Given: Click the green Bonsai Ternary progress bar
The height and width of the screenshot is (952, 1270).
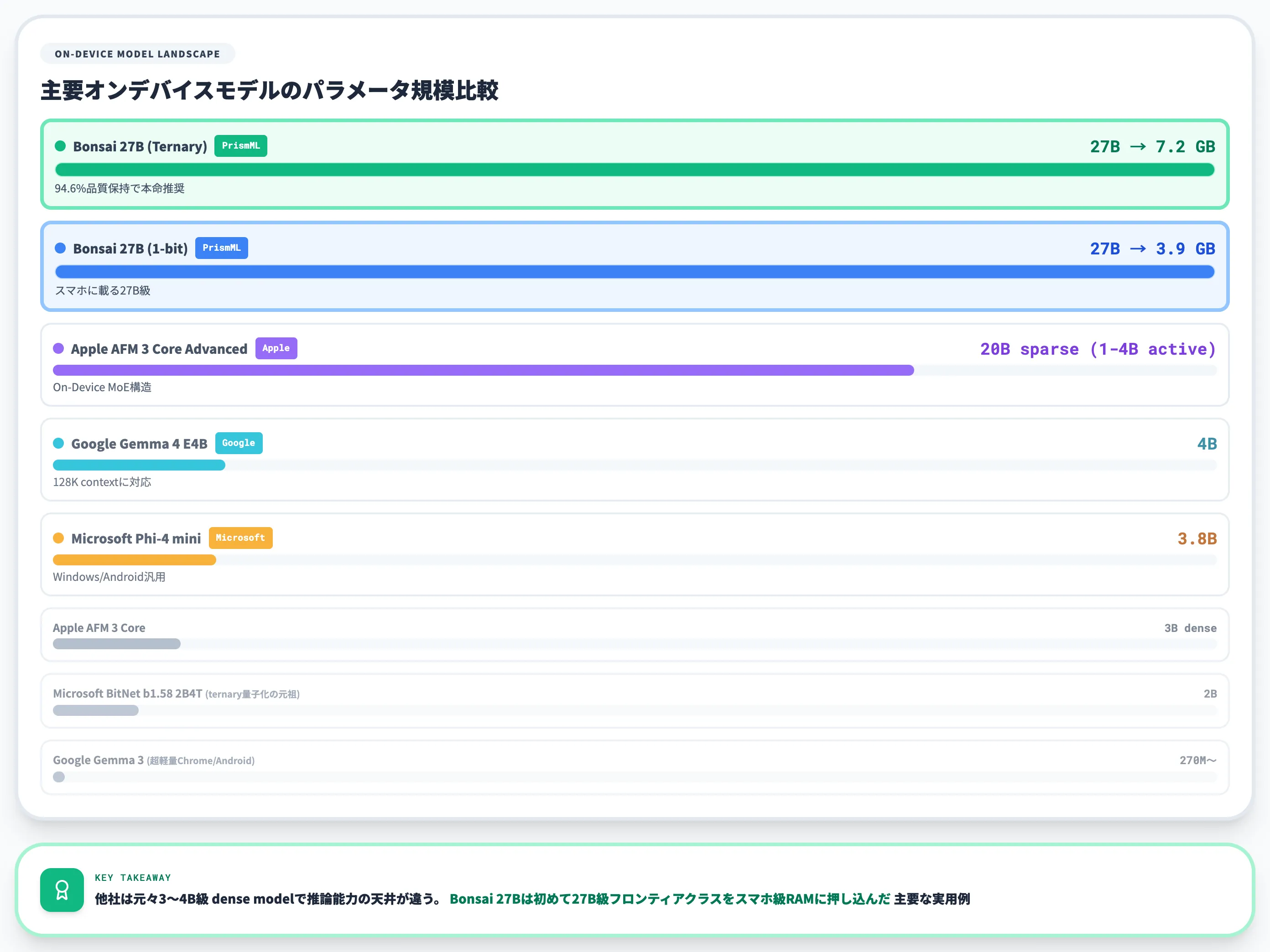Looking at the screenshot, I should point(635,170).
